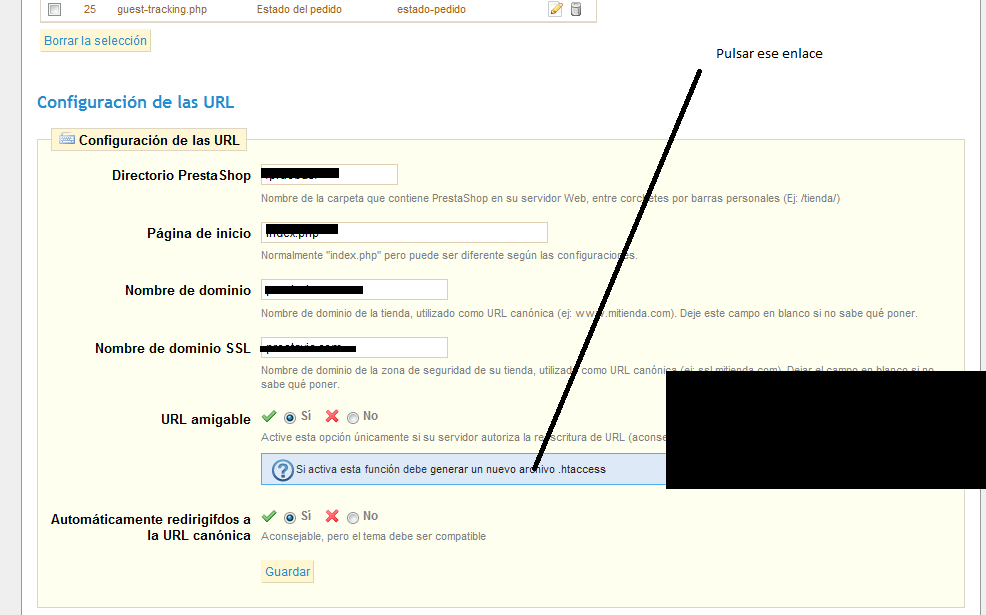The height and width of the screenshot is (615, 986).
Task: Choose Sí for automatic canonical URL redirect
Action: coord(290,518)
